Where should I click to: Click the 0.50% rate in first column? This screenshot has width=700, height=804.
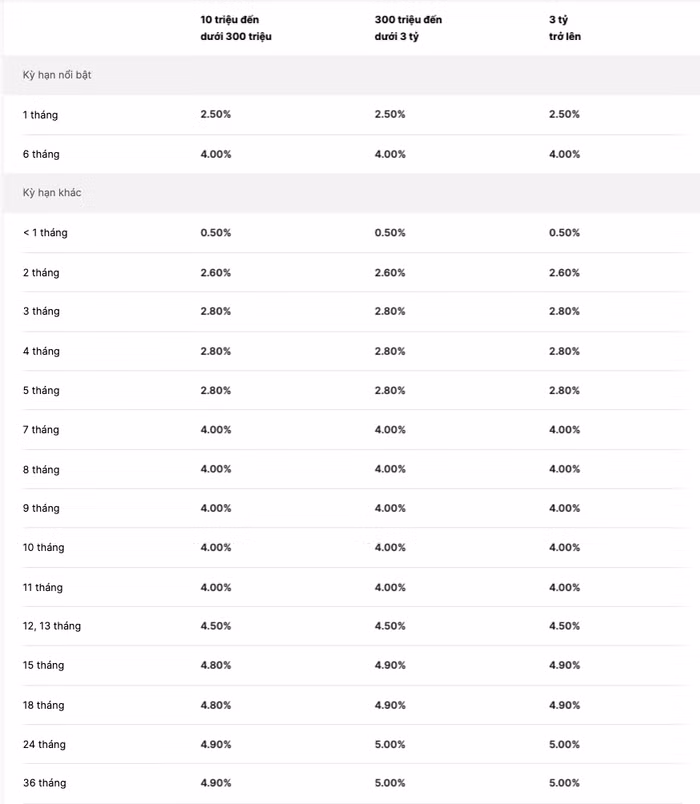pyautogui.click(x=216, y=233)
